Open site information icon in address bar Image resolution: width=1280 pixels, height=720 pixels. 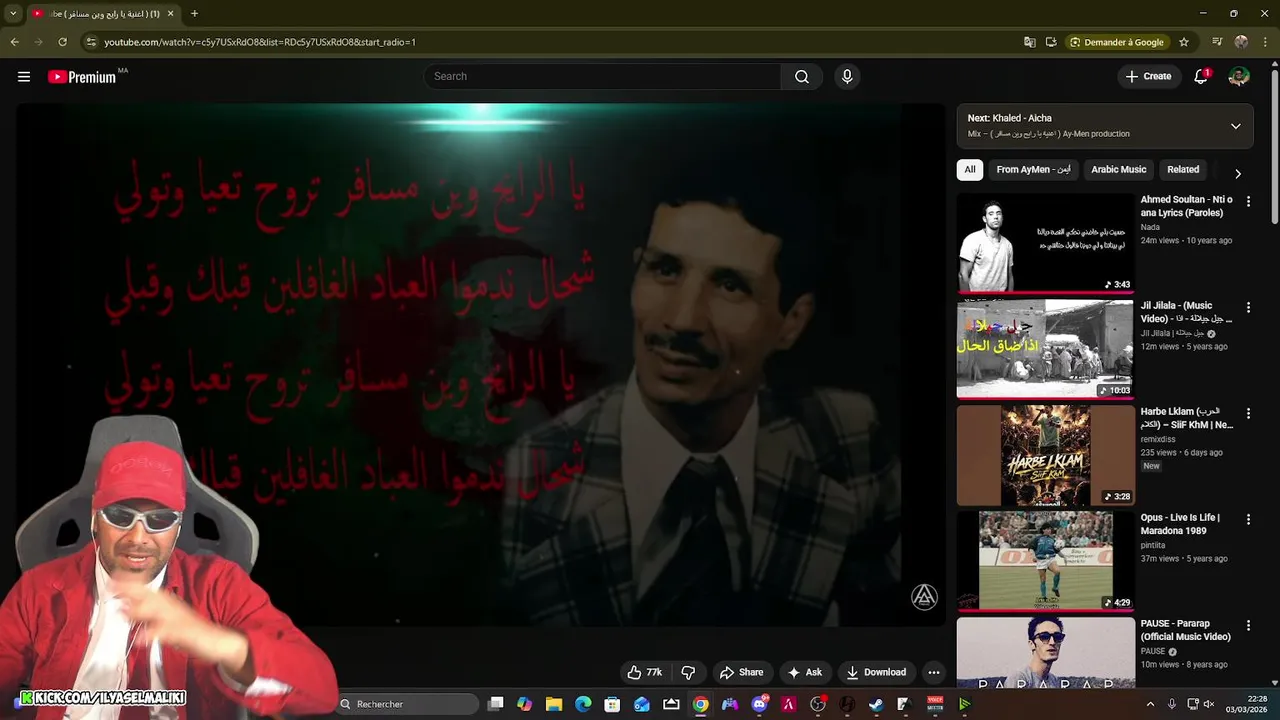pyautogui.click(x=91, y=42)
